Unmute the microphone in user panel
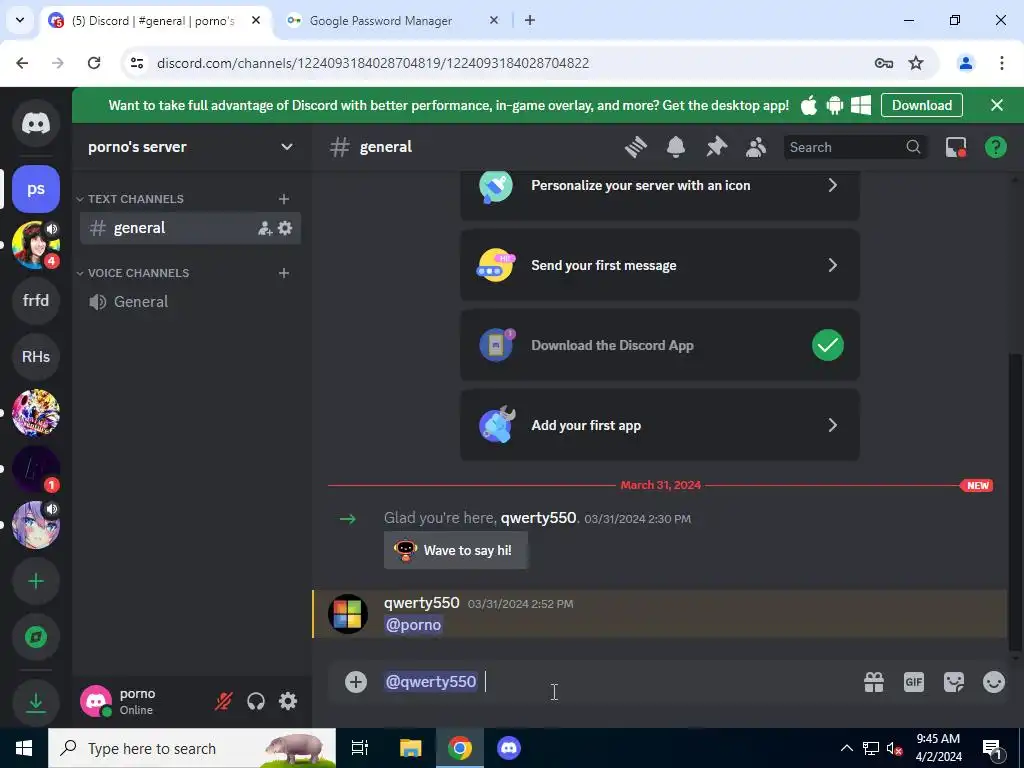The height and width of the screenshot is (768, 1024). pos(223,701)
